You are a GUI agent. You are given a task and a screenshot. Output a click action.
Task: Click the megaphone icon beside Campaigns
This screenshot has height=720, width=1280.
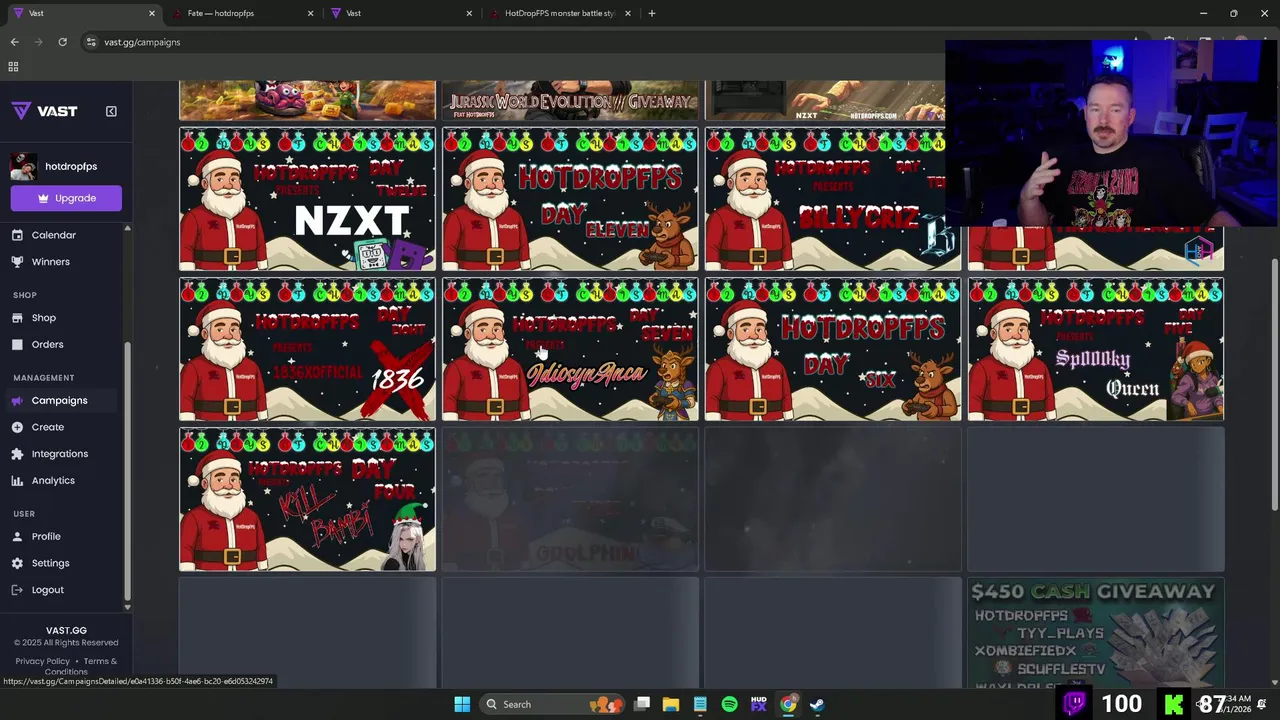pyautogui.click(x=17, y=400)
